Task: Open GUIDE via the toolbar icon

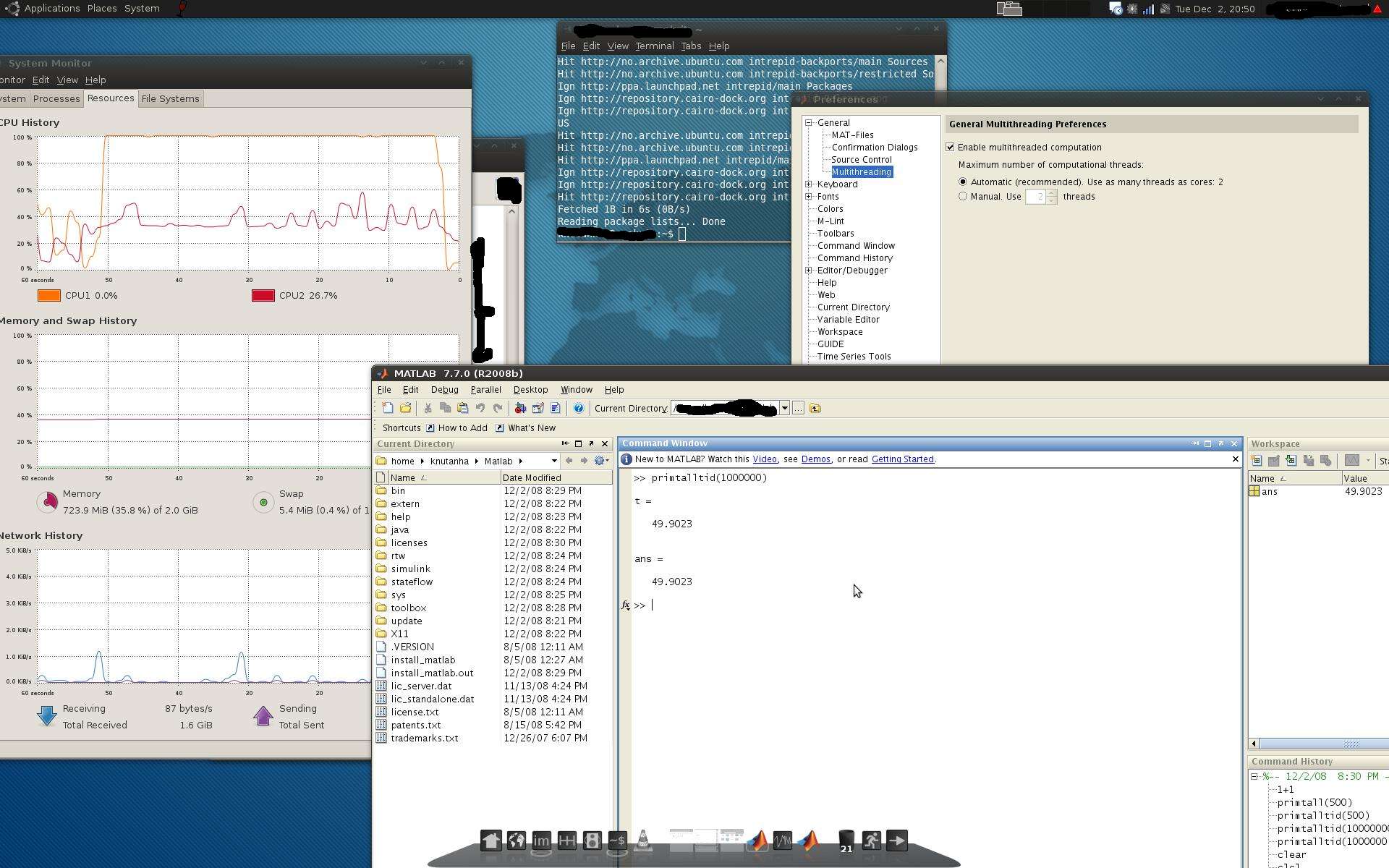Action: pos(538,408)
